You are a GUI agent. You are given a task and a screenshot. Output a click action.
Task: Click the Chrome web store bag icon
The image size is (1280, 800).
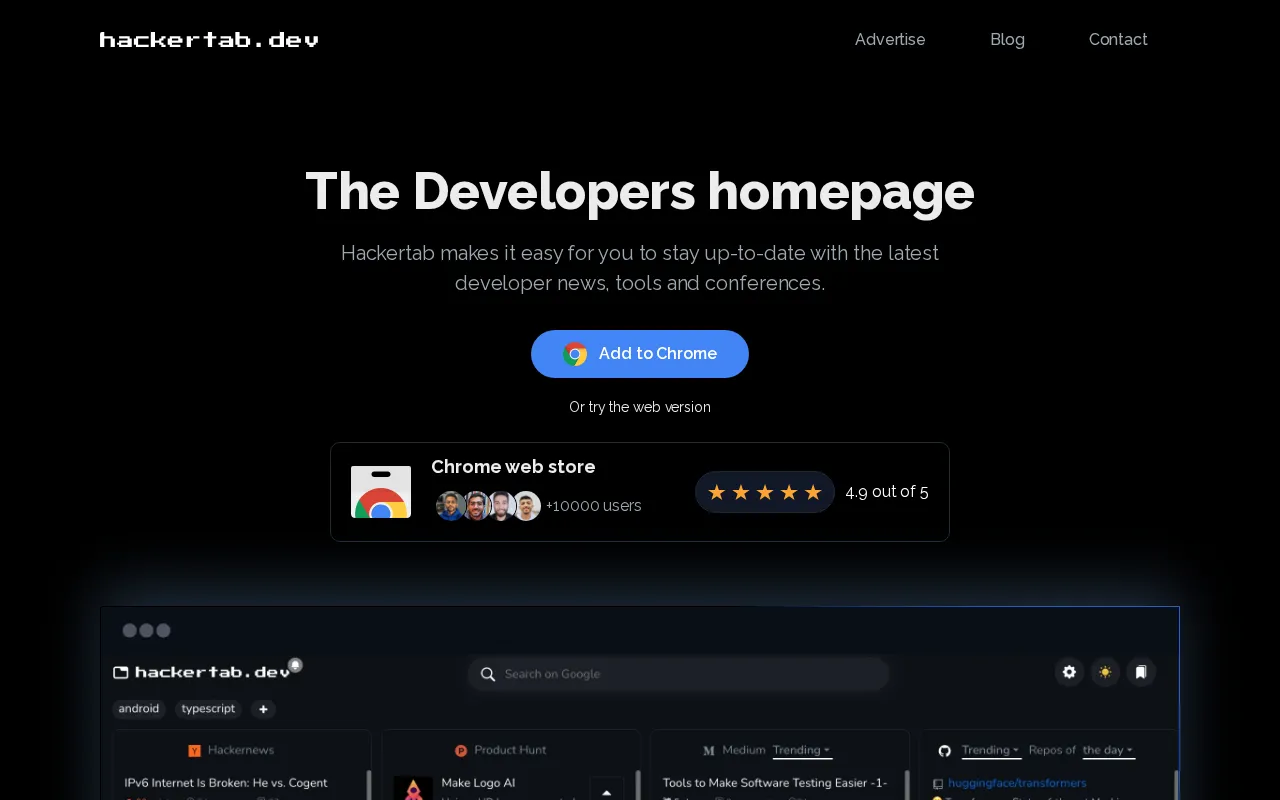pyautogui.click(x=381, y=492)
